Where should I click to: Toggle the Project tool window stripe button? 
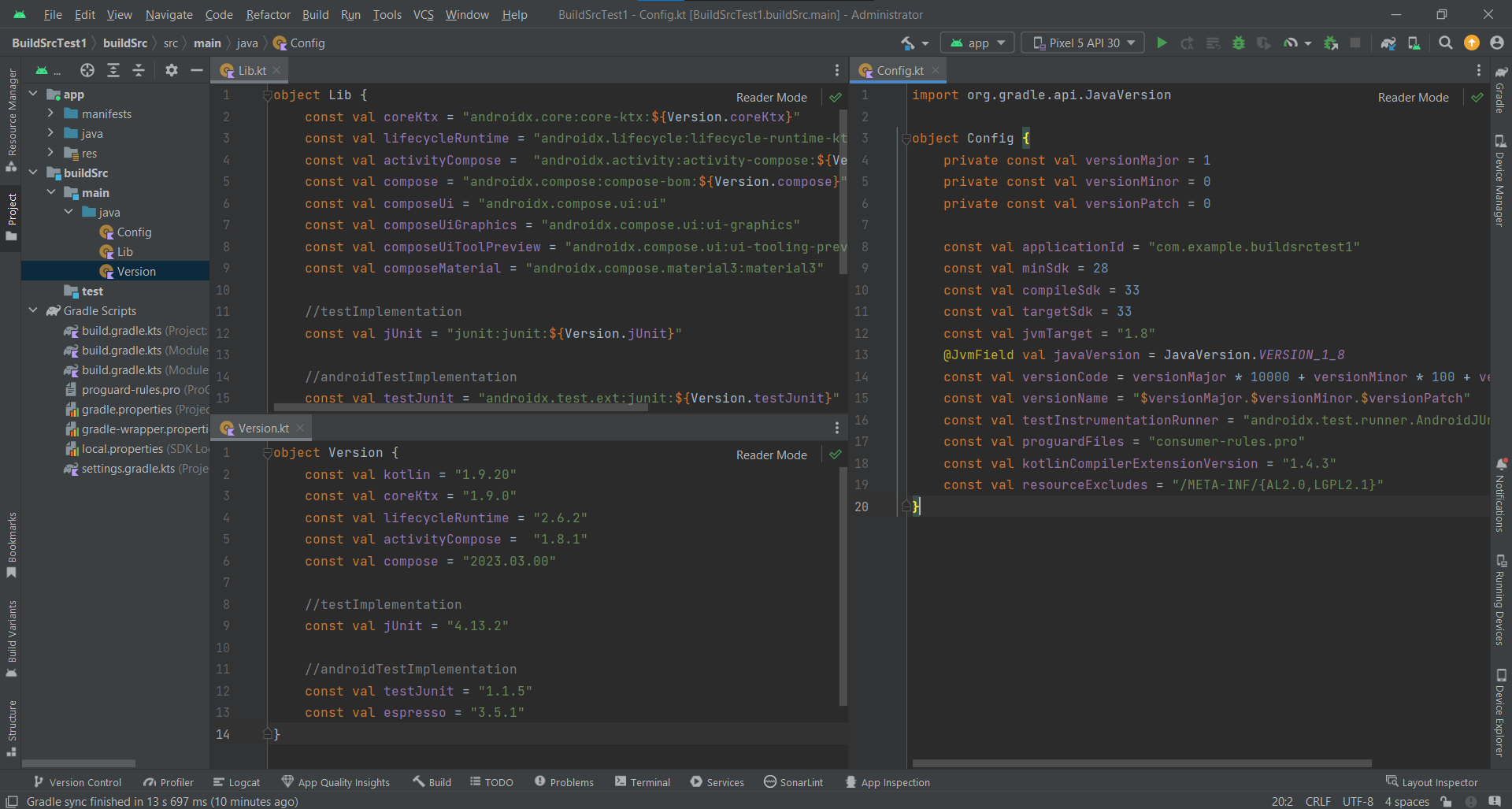(12, 217)
